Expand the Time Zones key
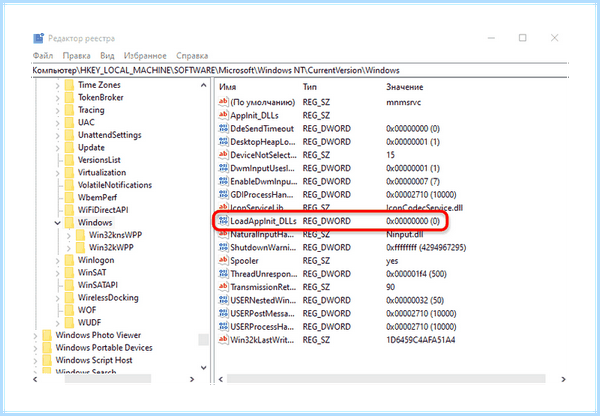 (x=57, y=85)
